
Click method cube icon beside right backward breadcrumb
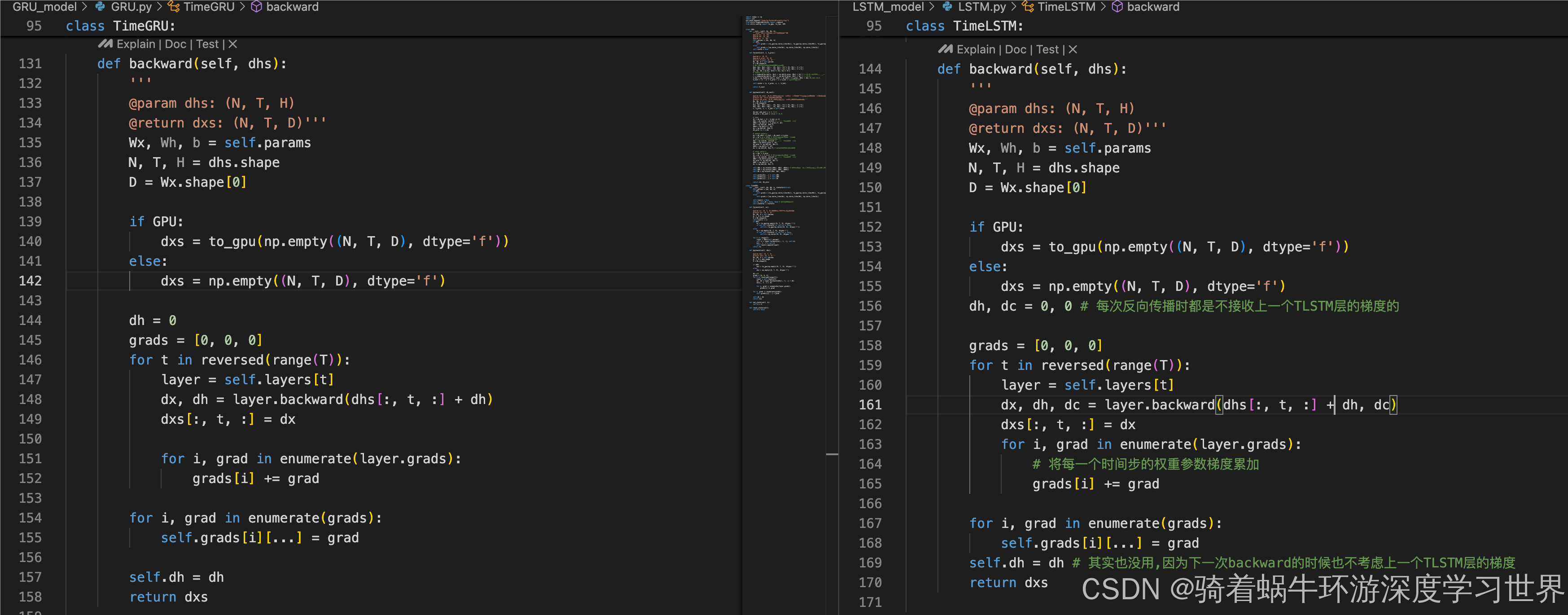pyautogui.click(x=1117, y=7)
